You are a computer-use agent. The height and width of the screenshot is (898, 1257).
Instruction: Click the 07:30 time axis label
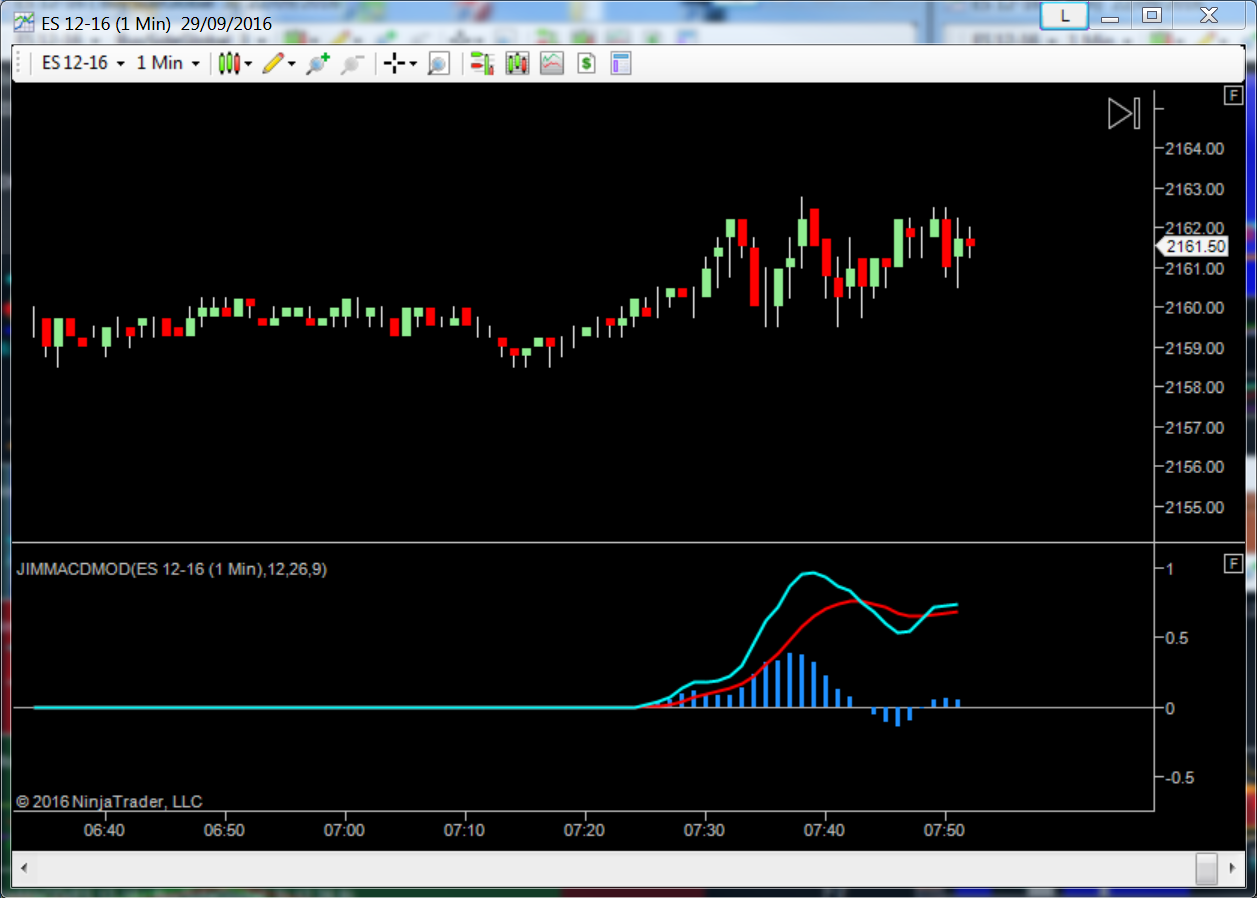(704, 830)
